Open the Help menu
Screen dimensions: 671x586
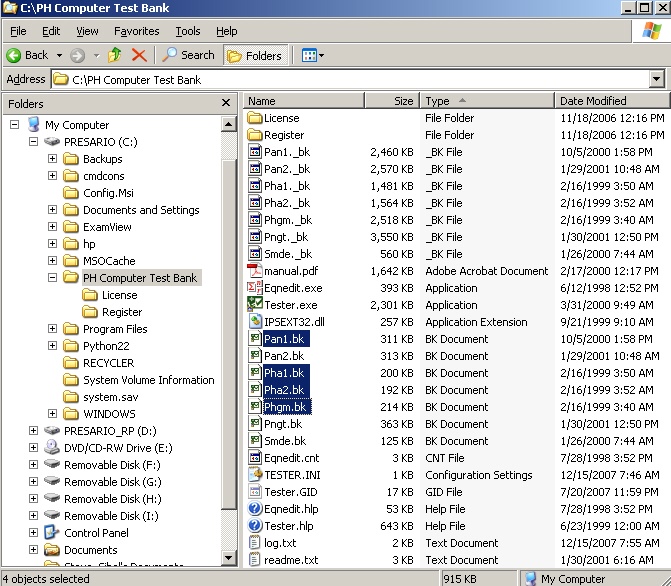coord(226,31)
